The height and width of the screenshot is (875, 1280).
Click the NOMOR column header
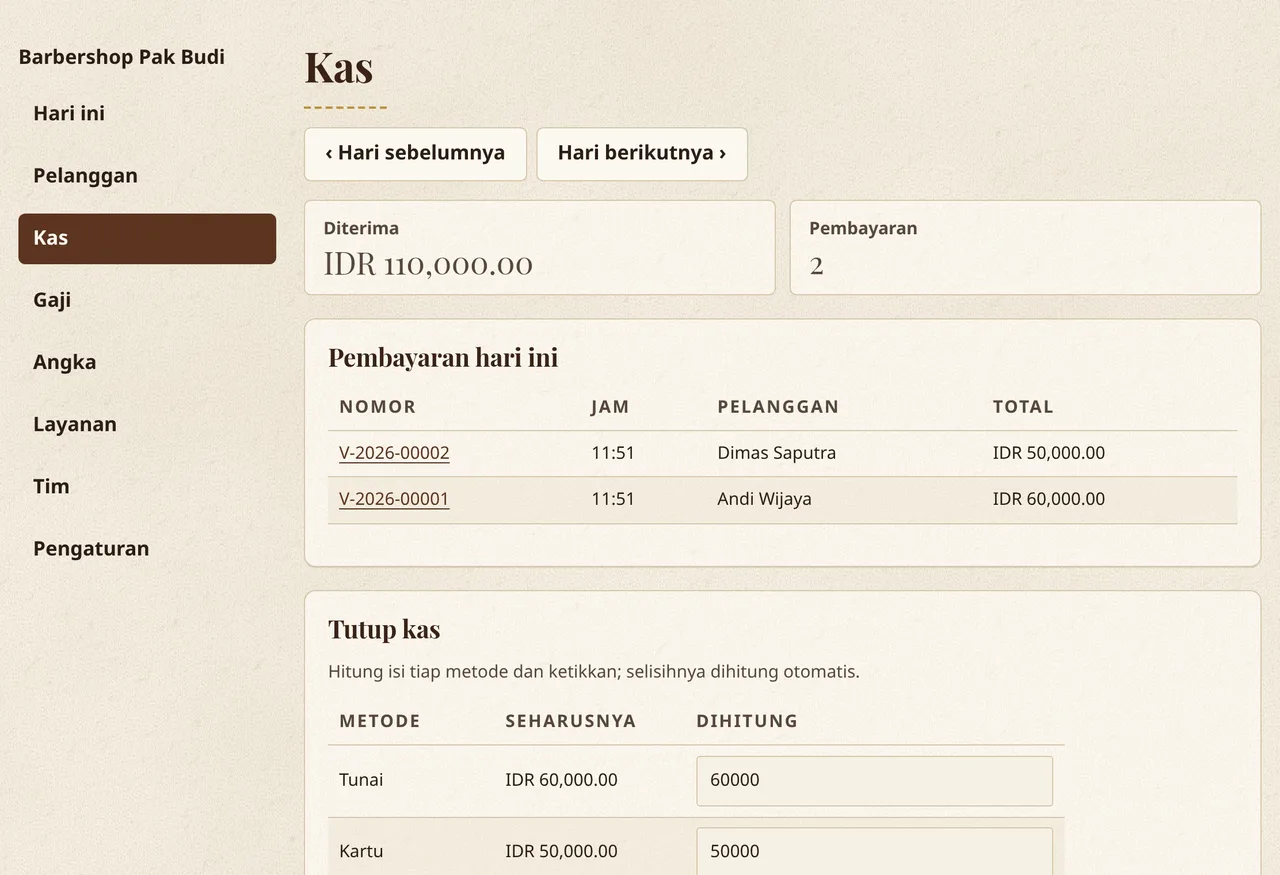(377, 407)
